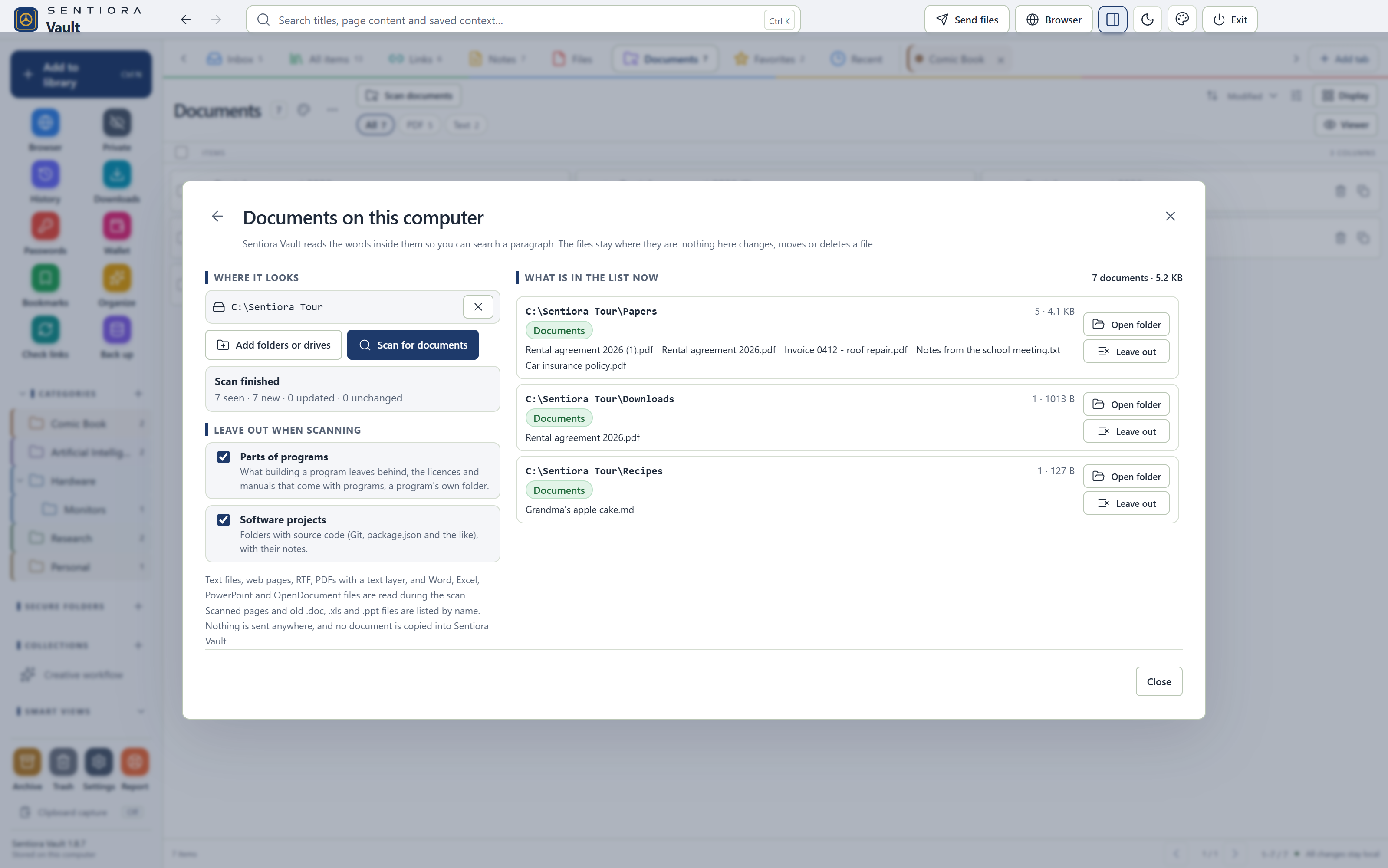The height and width of the screenshot is (868, 1388).
Task: Click the back arrow in dialog header
Action: [x=217, y=217]
